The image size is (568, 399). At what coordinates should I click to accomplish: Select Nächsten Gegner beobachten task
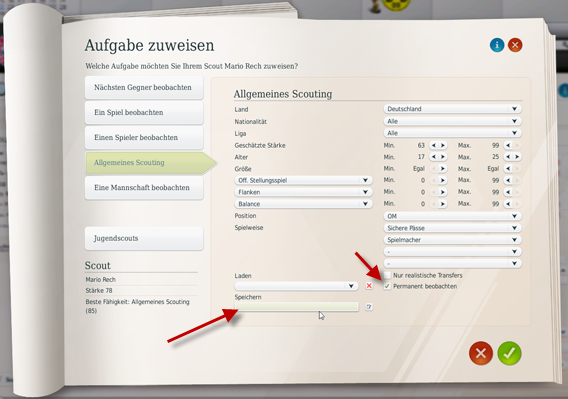point(144,87)
